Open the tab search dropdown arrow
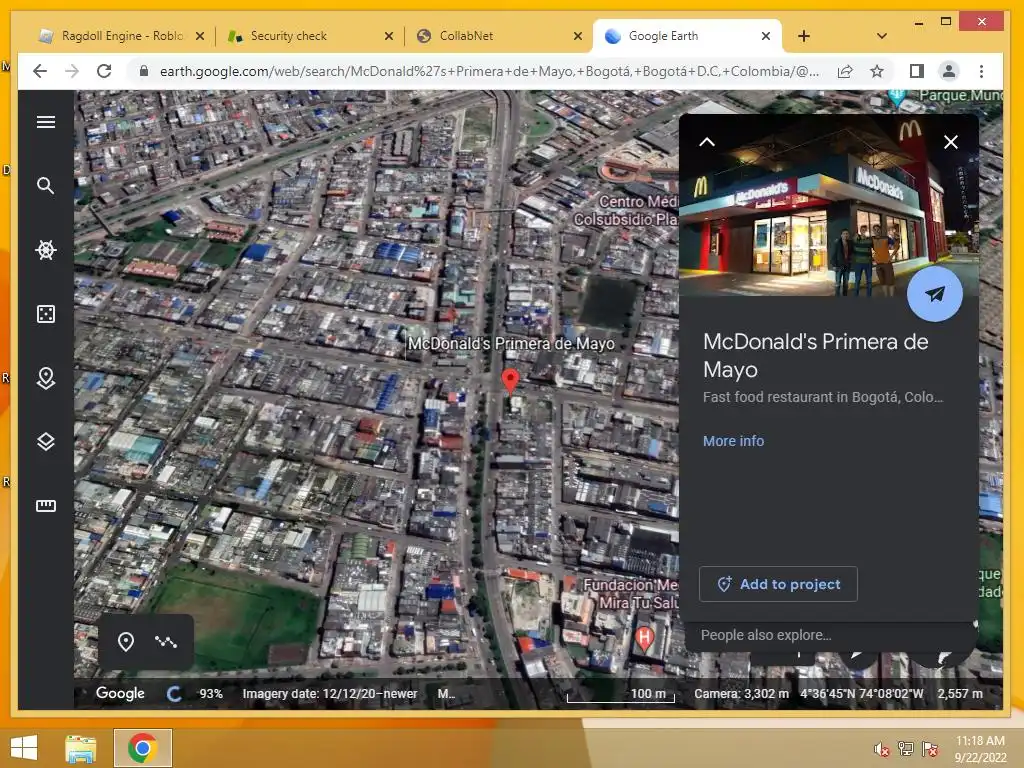The height and width of the screenshot is (768, 1024). click(x=882, y=36)
